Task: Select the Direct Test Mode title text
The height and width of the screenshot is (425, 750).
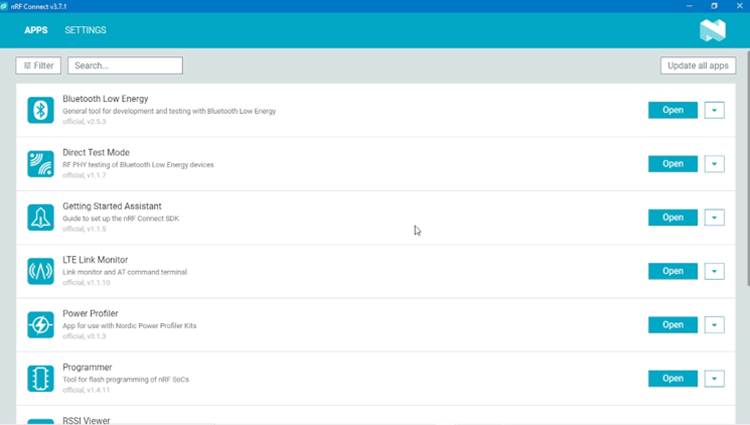Action: tap(96, 153)
